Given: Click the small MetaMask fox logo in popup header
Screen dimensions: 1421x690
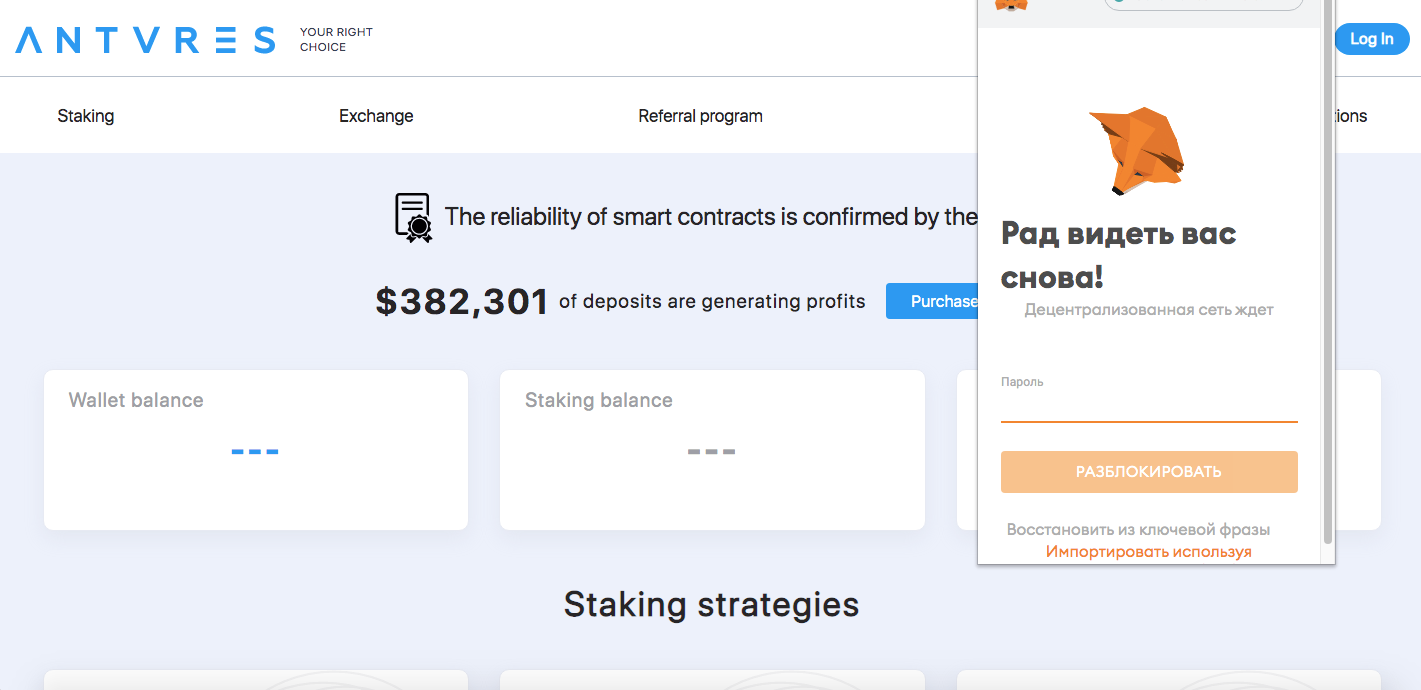Looking at the screenshot, I should 1012,5.
